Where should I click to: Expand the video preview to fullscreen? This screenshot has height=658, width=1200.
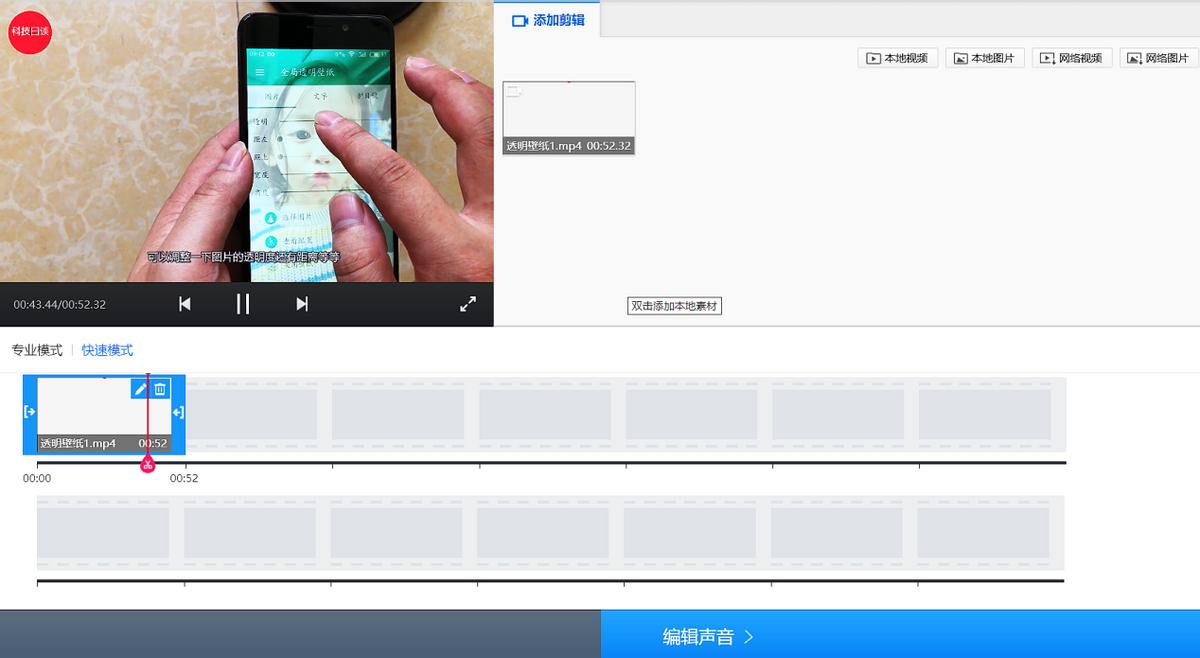pos(467,304)
